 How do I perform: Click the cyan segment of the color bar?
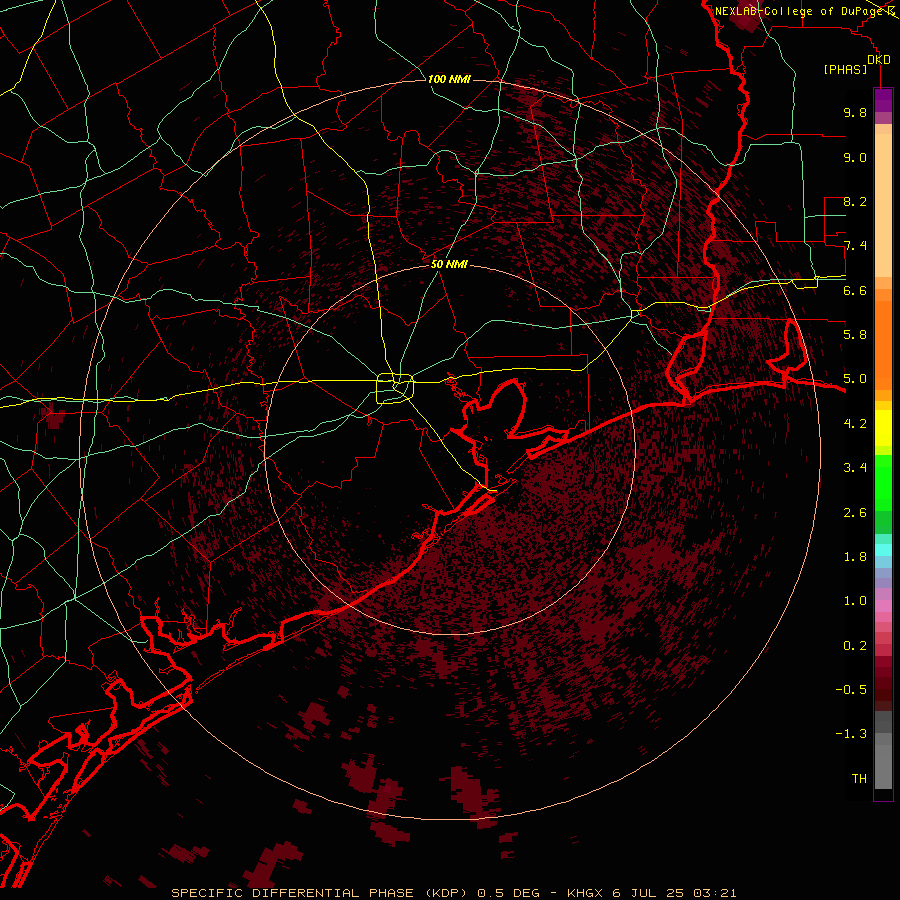(x=883, y=550)
